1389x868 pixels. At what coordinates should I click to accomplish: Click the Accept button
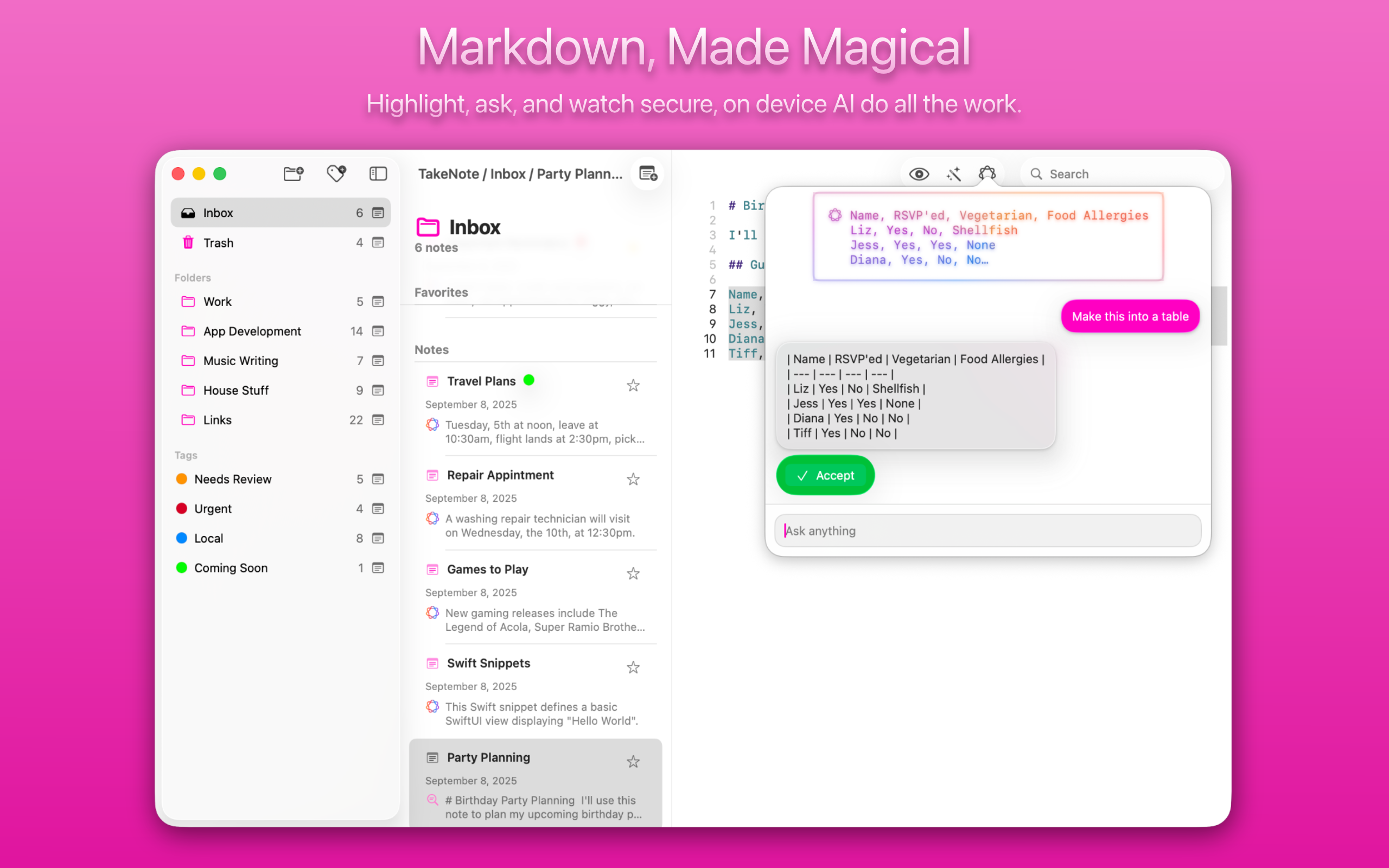tap(825, 475)
